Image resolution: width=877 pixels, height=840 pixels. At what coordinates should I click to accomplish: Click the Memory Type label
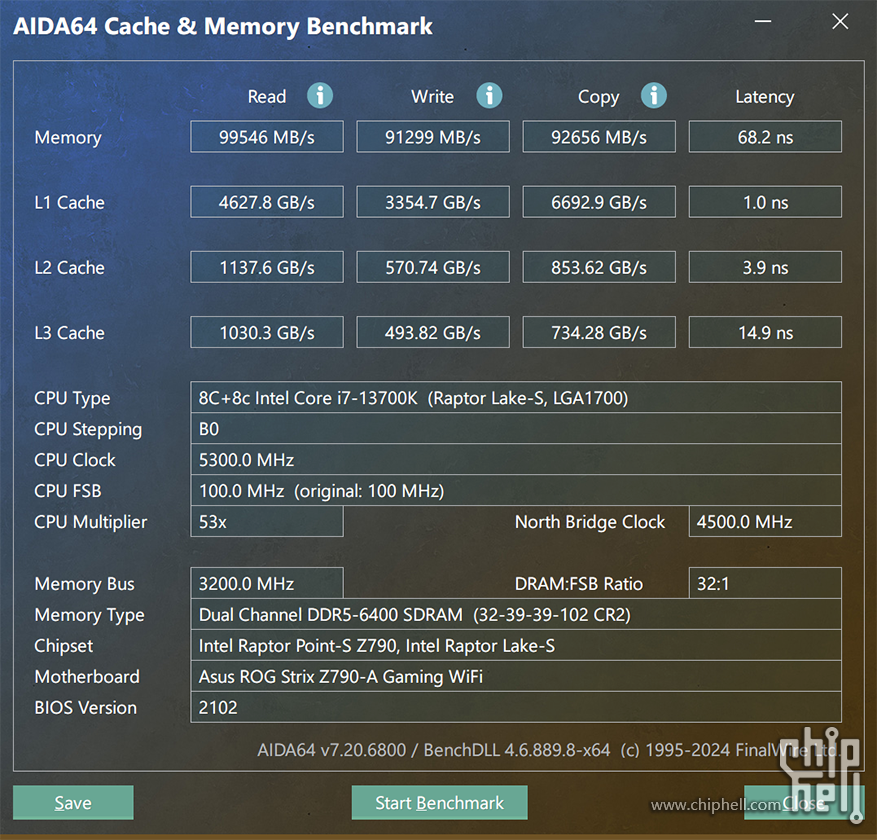click(x=89, y=615)
